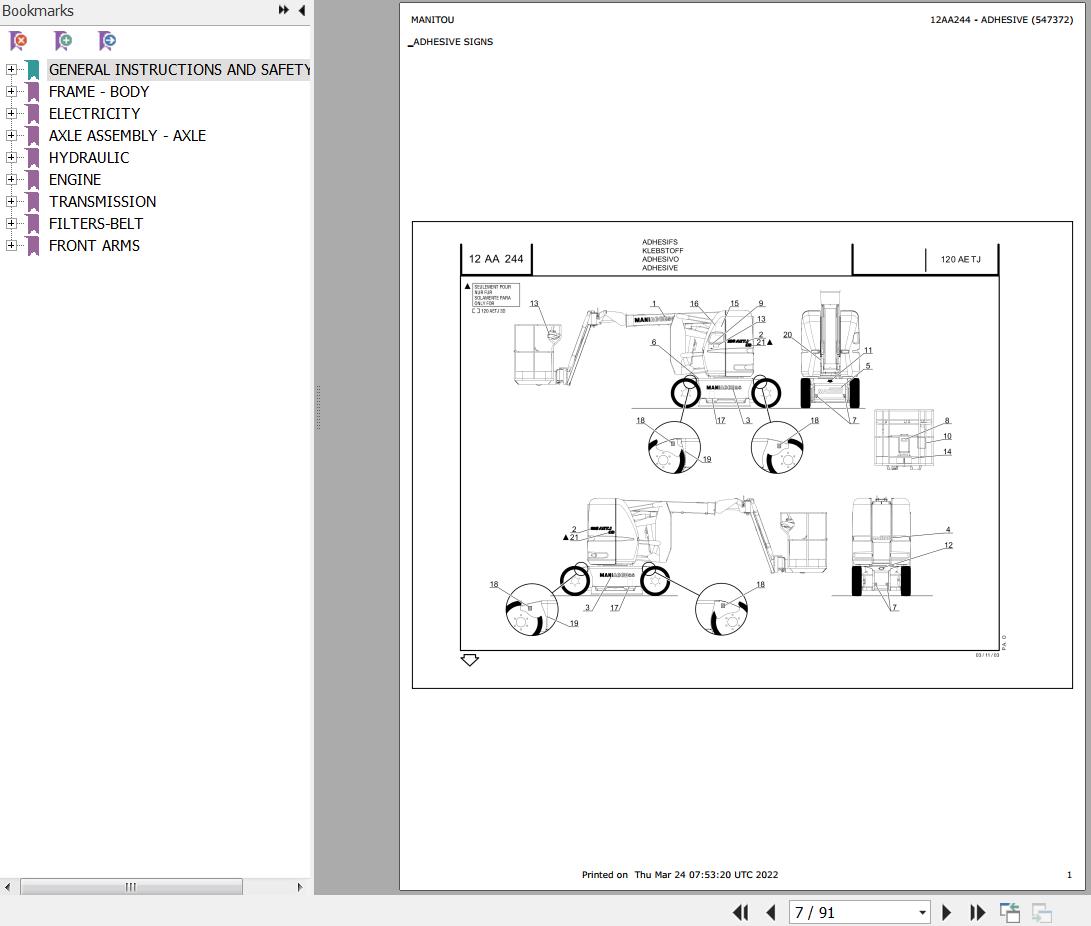Click the 120 AE TJ model label

961,260
